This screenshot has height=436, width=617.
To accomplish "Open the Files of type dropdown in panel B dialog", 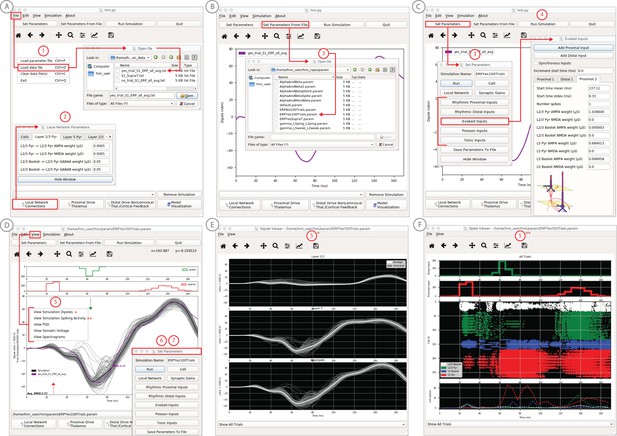I will tap(322, 145).
